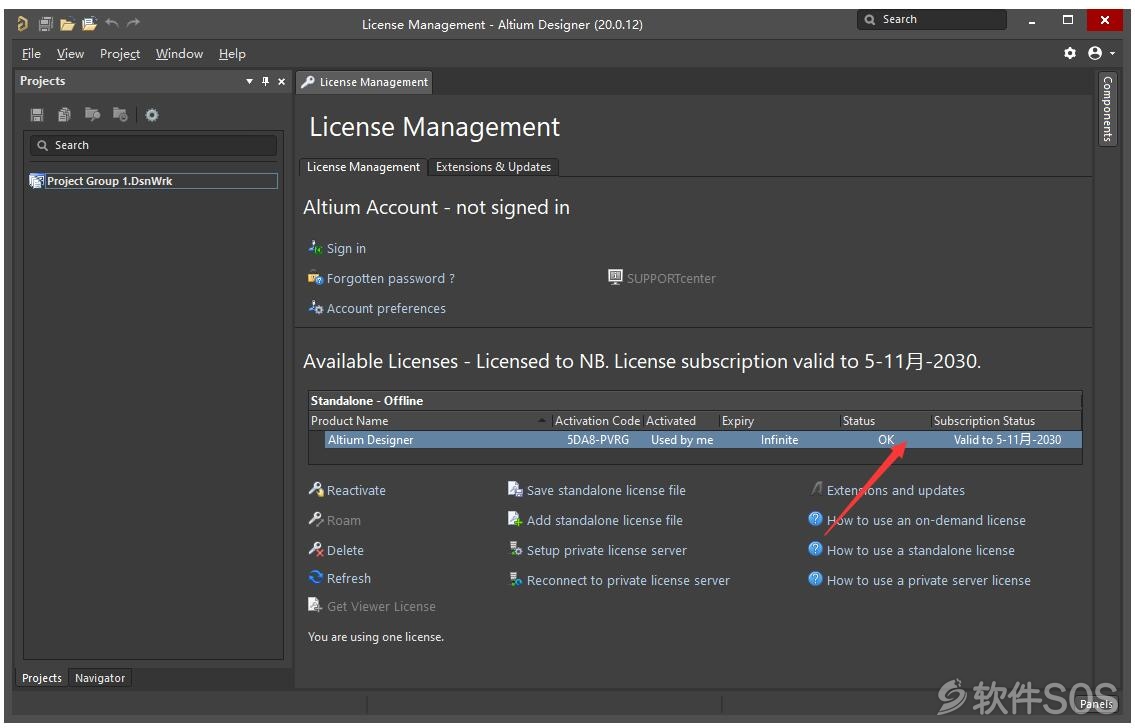The width and height of the screenshot is (1135, 728).
Task: Click the Sign in link
Action: point(346,249)
